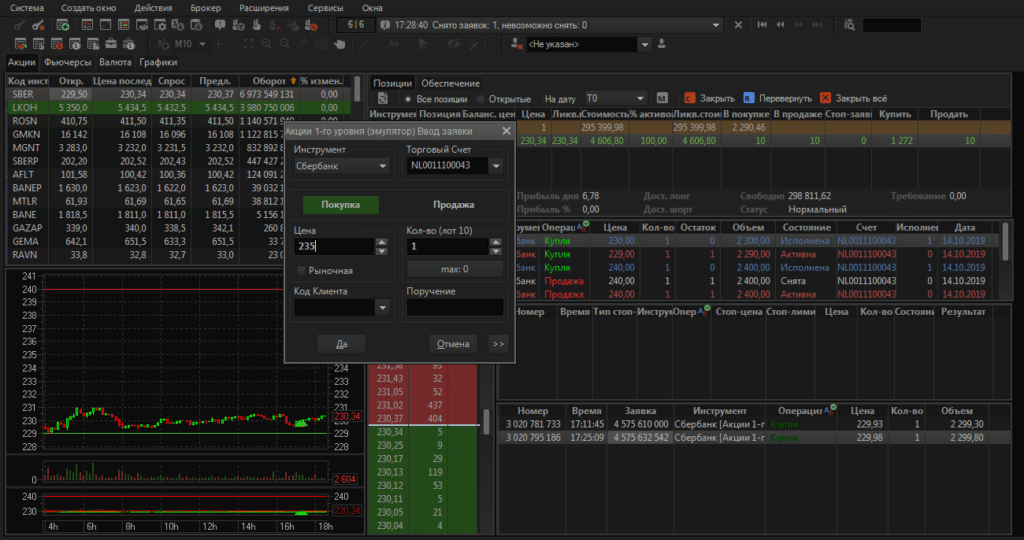Screen dimensions: 1024x540
Task: Expand the Торговый Счет account dropdown
Action: pos(496,166)
